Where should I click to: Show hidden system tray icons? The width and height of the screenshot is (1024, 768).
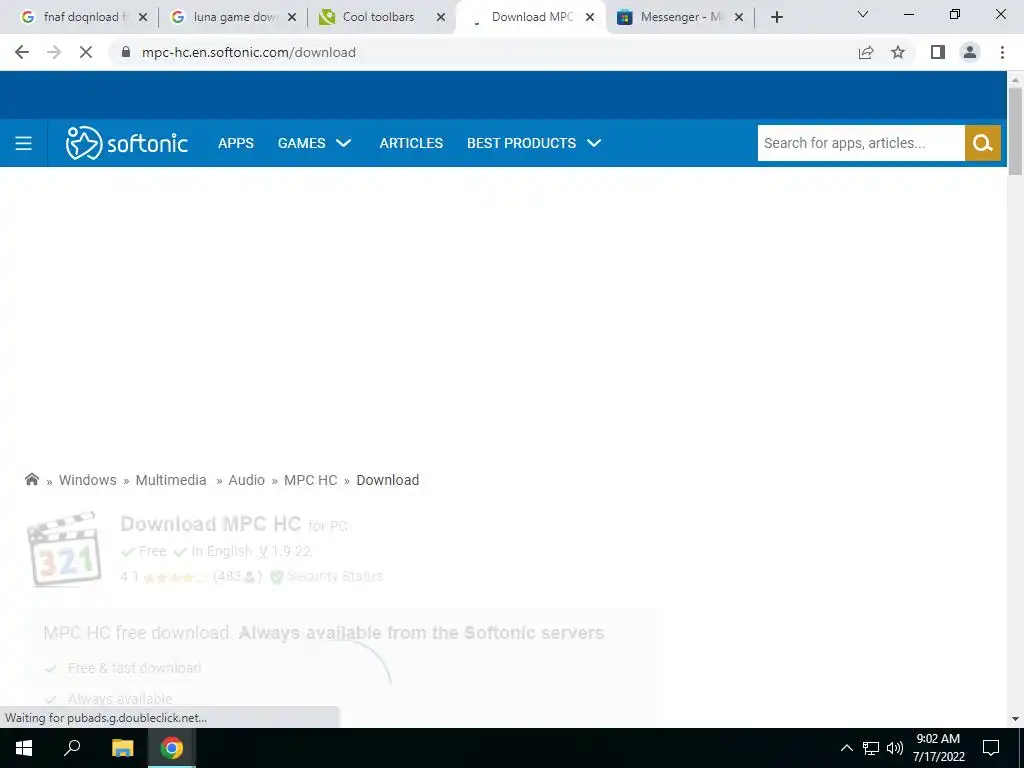click(x=846, y=748)
